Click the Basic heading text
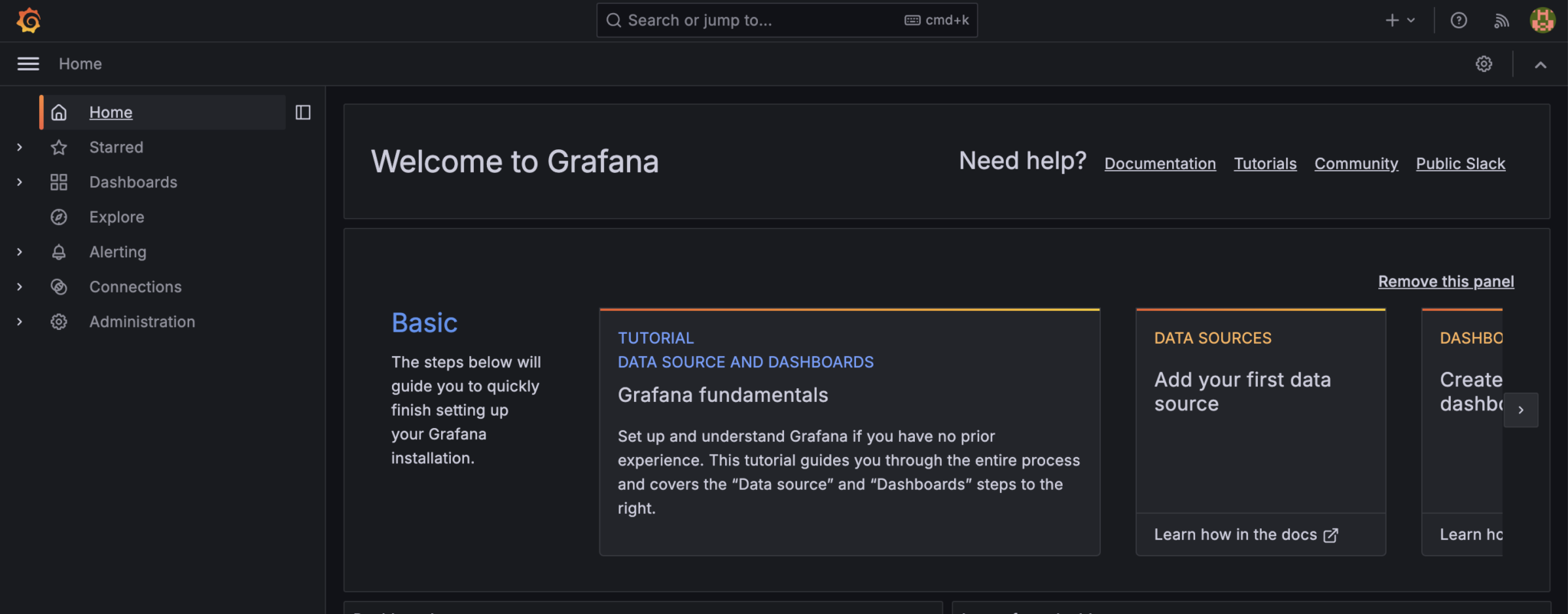Image resolution: width=1568 pixels, height=614 pixels. pyautogui.click(x=424, y=323)
